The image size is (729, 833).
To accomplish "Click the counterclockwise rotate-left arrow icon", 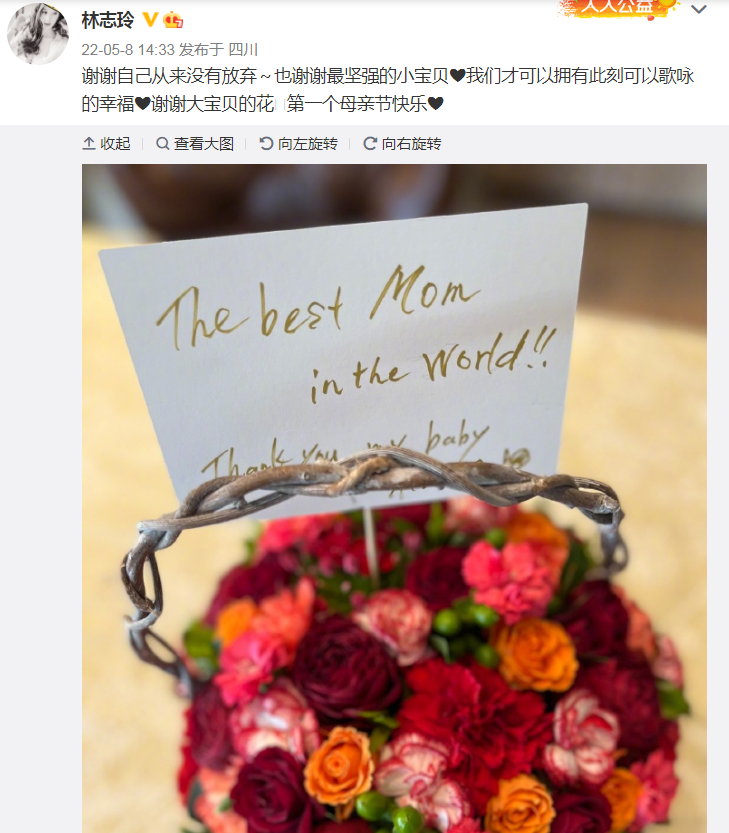I will [x=266, y=143].
